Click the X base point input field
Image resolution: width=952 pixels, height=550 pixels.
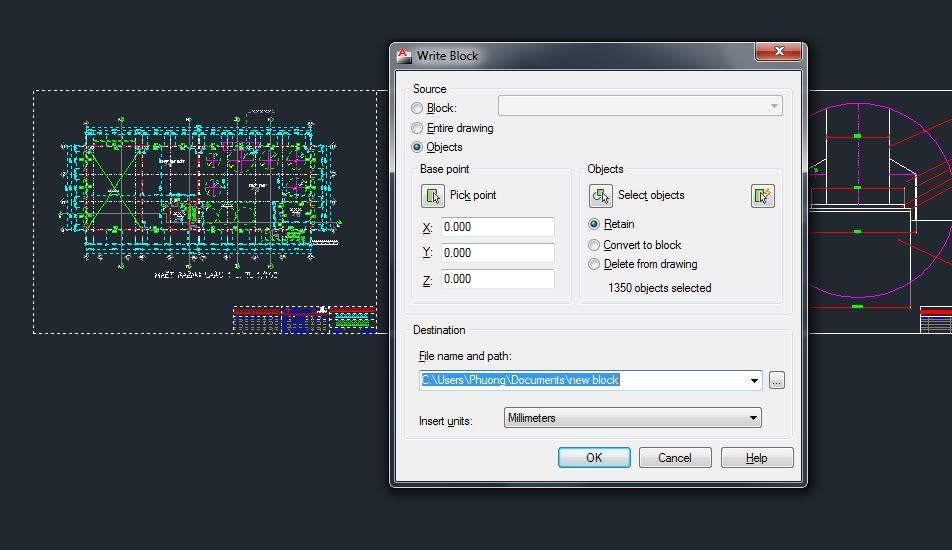(497, 227)
